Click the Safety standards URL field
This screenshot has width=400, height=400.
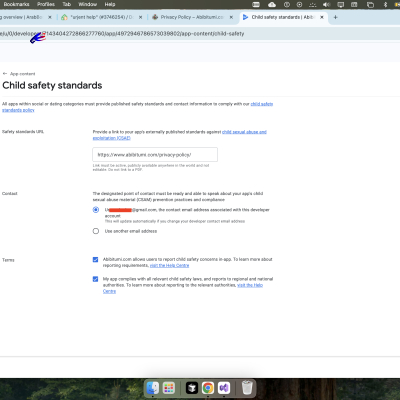click(x=155, y=155)
